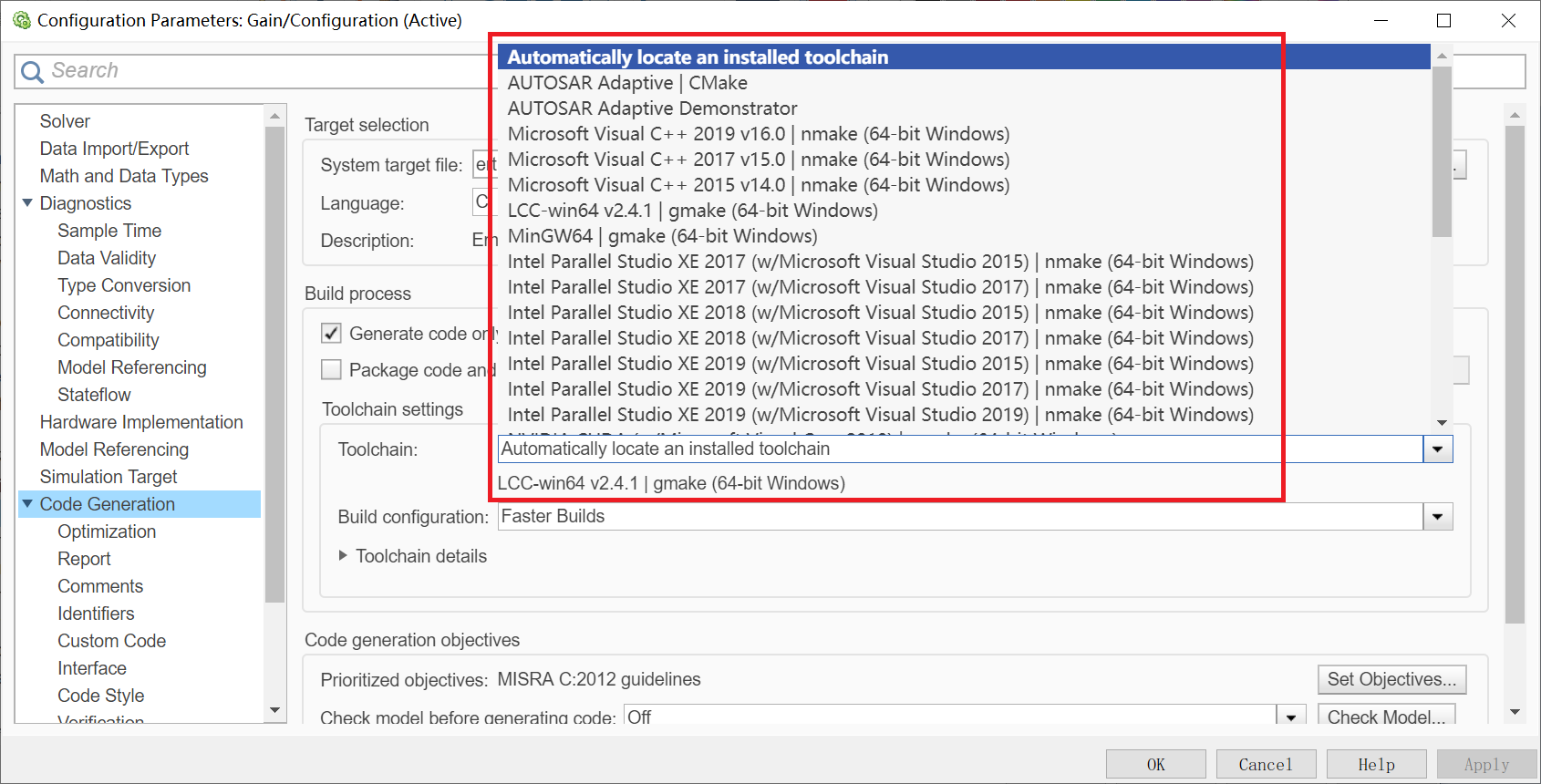Collapse the Code Generation tree node
The image size is (1541, 784).
[27, 503]
